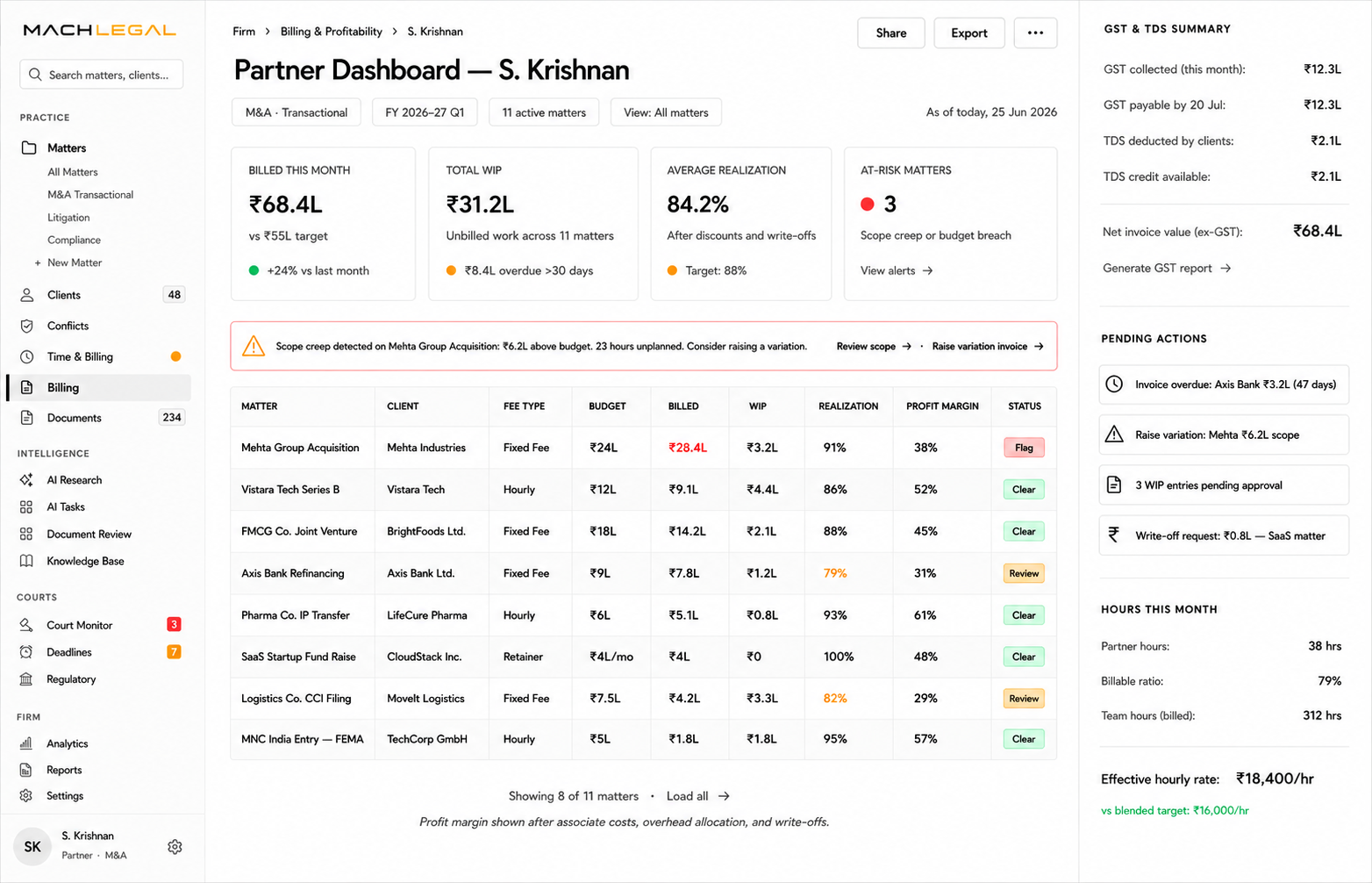Click the Flag status on Mehta Group Acquisition
The height and width of the screenshot is (883, 1372).
pos(1024,448)
